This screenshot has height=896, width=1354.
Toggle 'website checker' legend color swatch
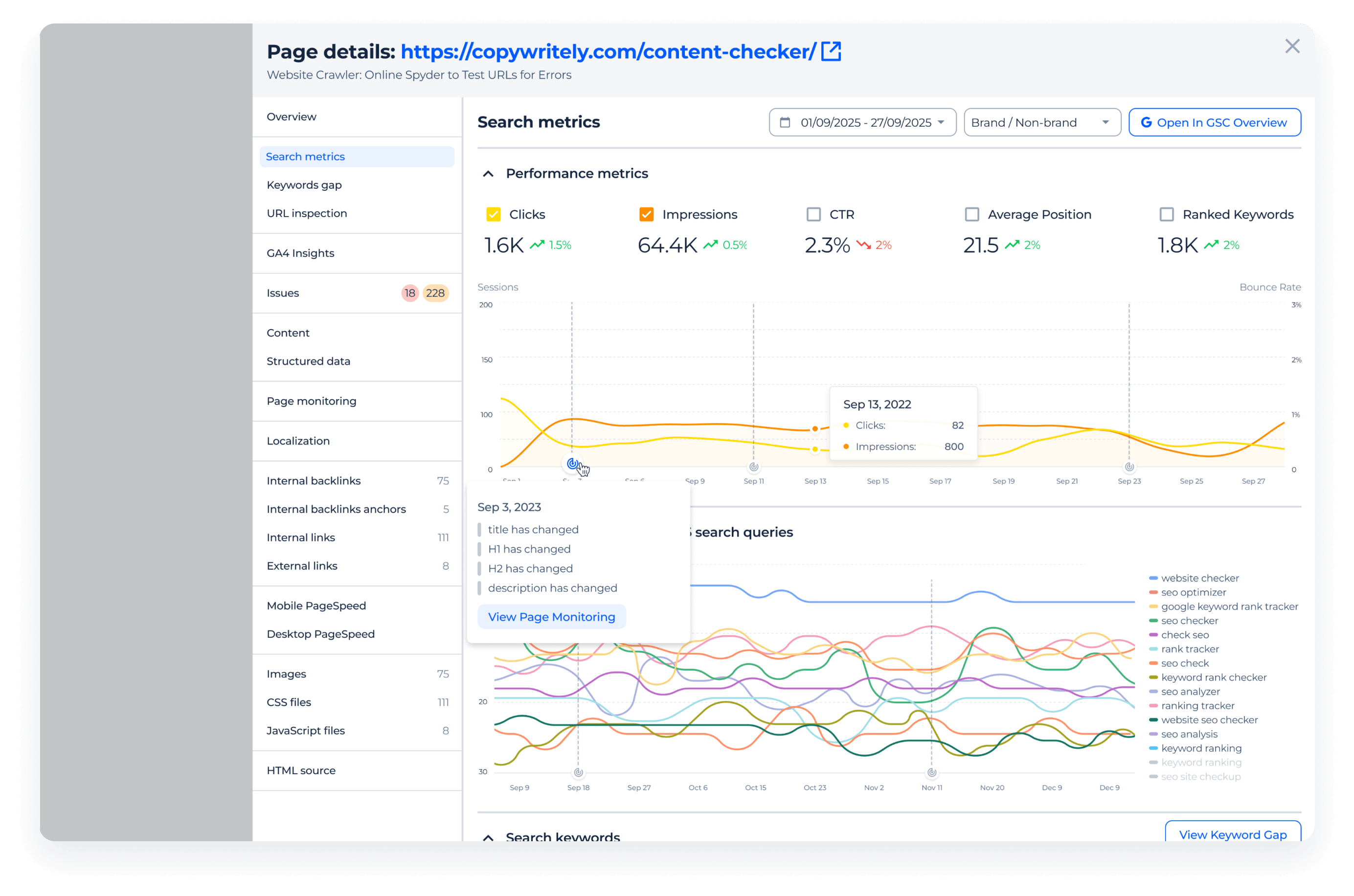[x=1153, y=578]
